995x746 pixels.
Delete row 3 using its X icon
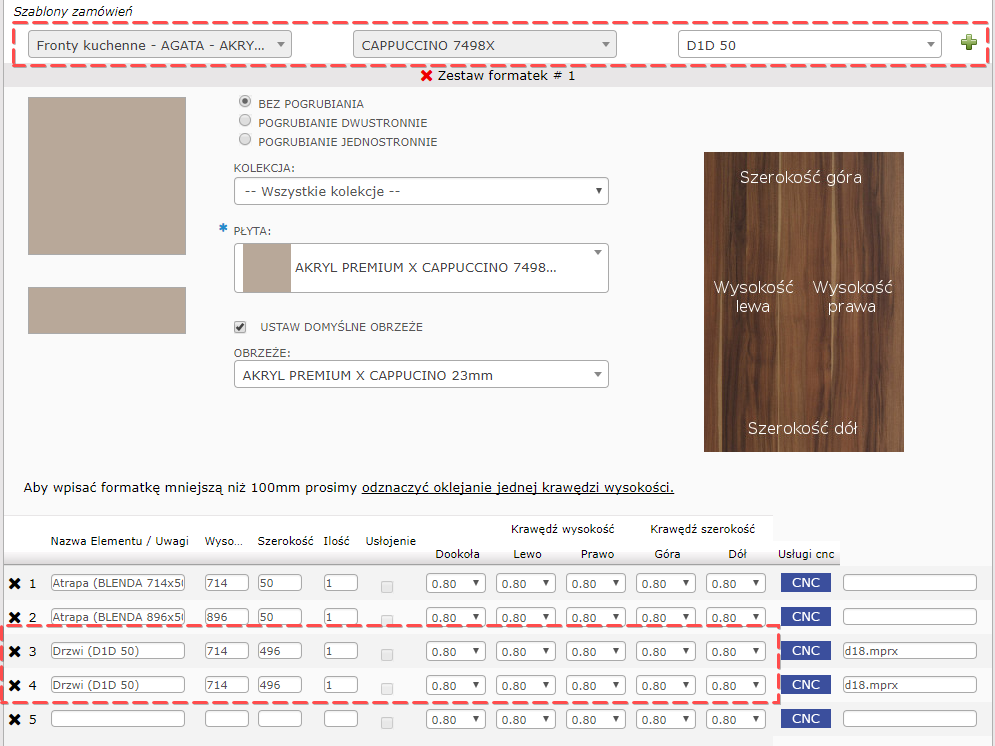[x=15, y=652]
